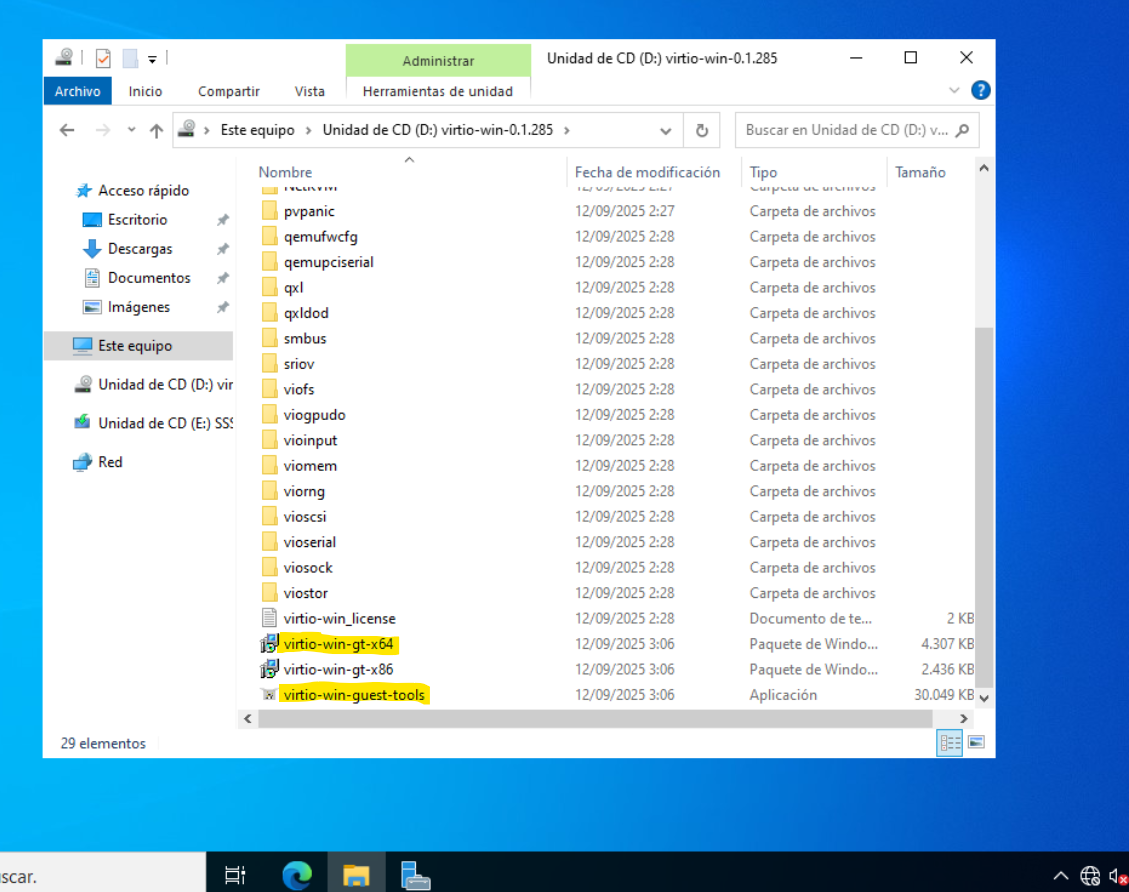Select the viosock folder
This screenshot has height=892, width=1129.
click(x=307, y=568)
